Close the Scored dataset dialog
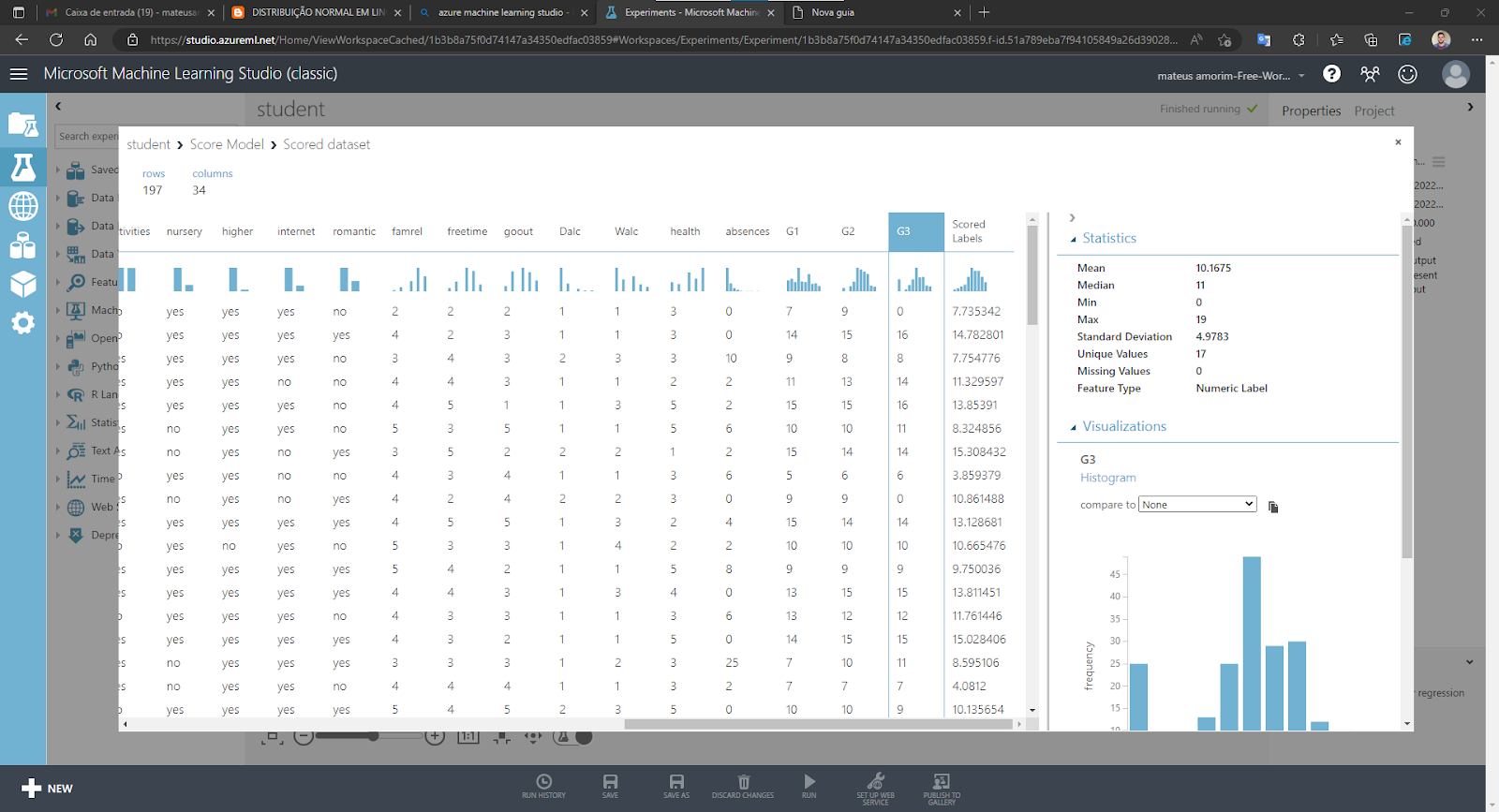This screenshot has height=812, width=1499. [1398, 142]
